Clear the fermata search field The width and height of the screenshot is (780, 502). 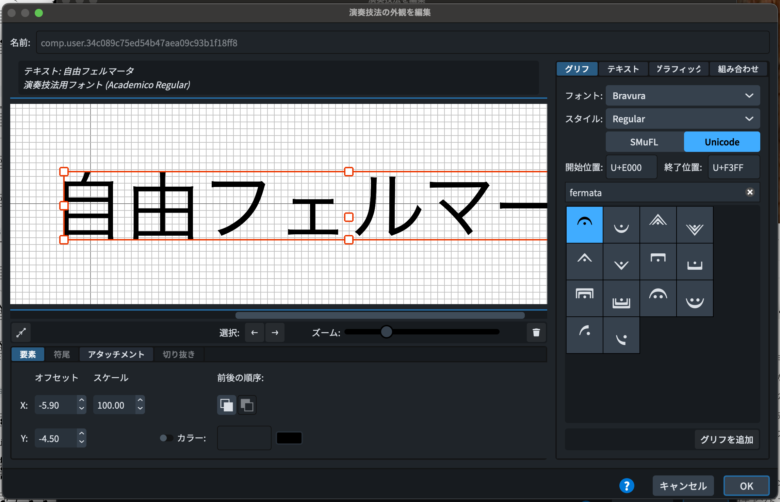point(750,192)
